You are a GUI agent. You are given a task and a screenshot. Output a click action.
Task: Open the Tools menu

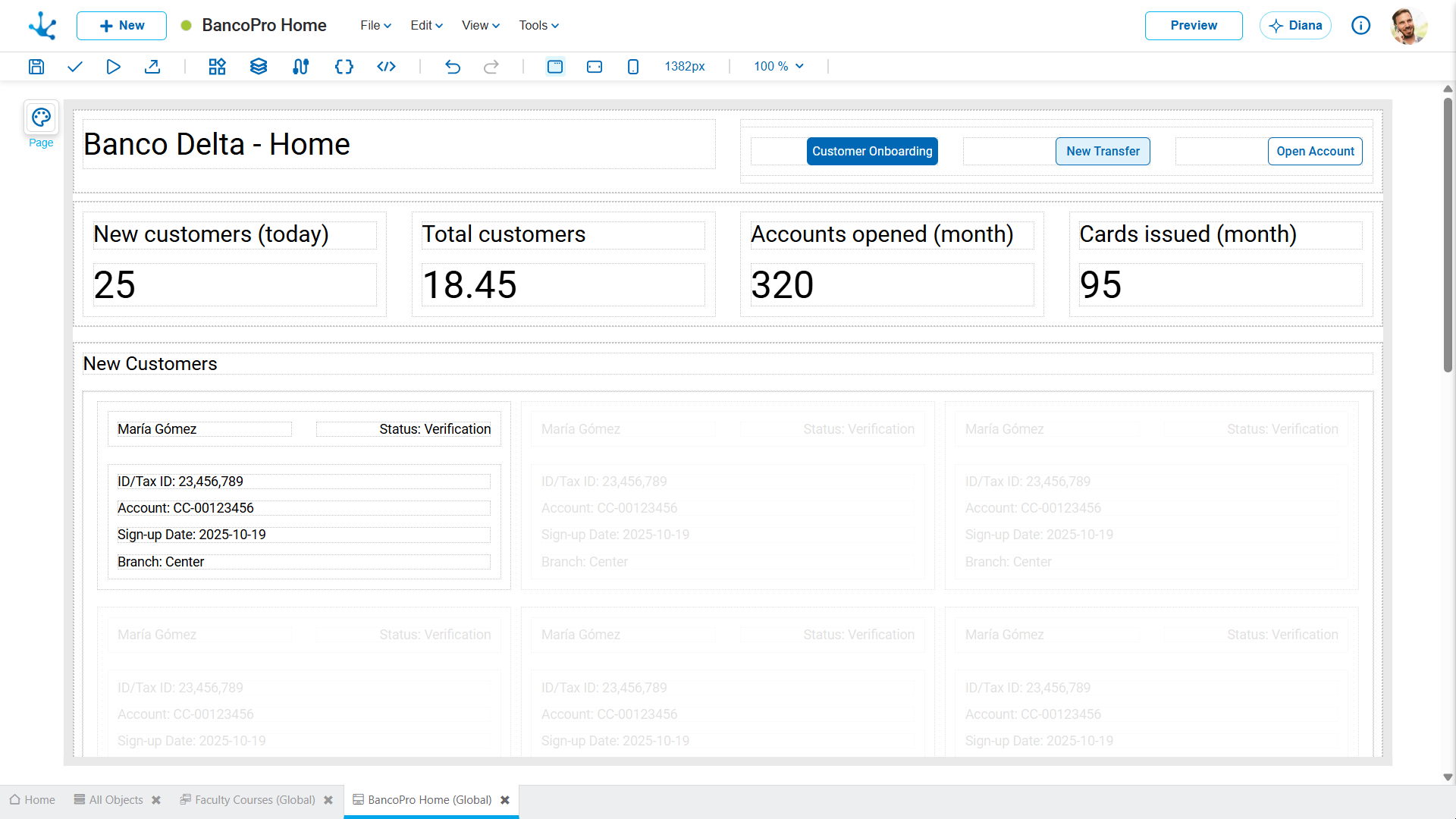pyautogui.click(x=538, y=26)
